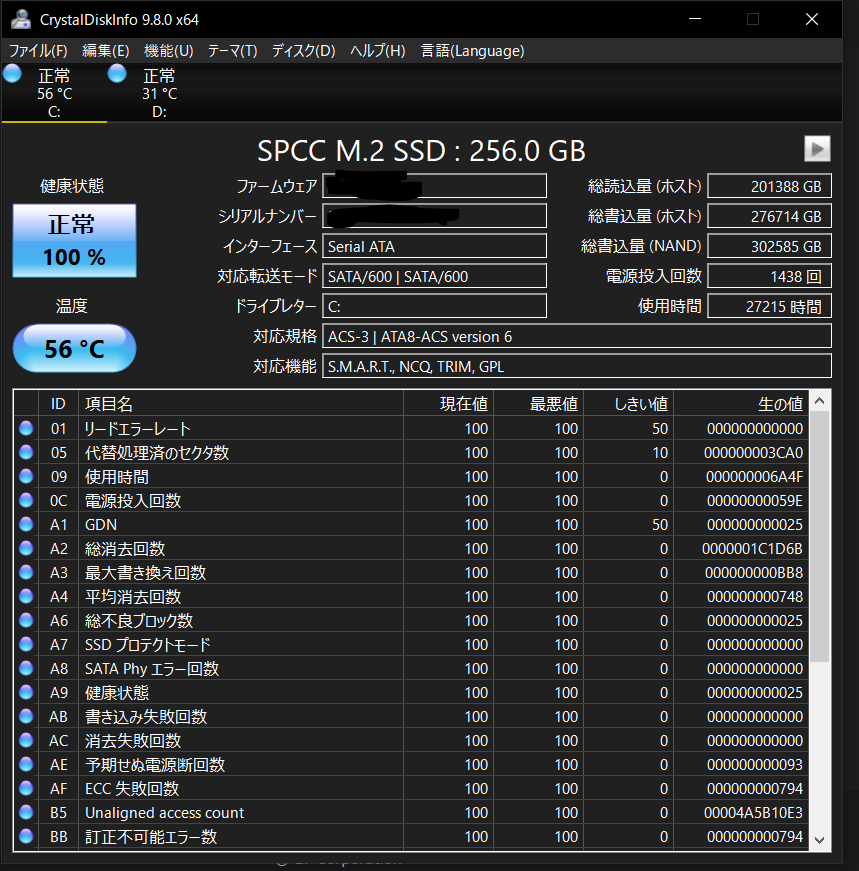Open the 言語(Language) menu

click(472, 51)
